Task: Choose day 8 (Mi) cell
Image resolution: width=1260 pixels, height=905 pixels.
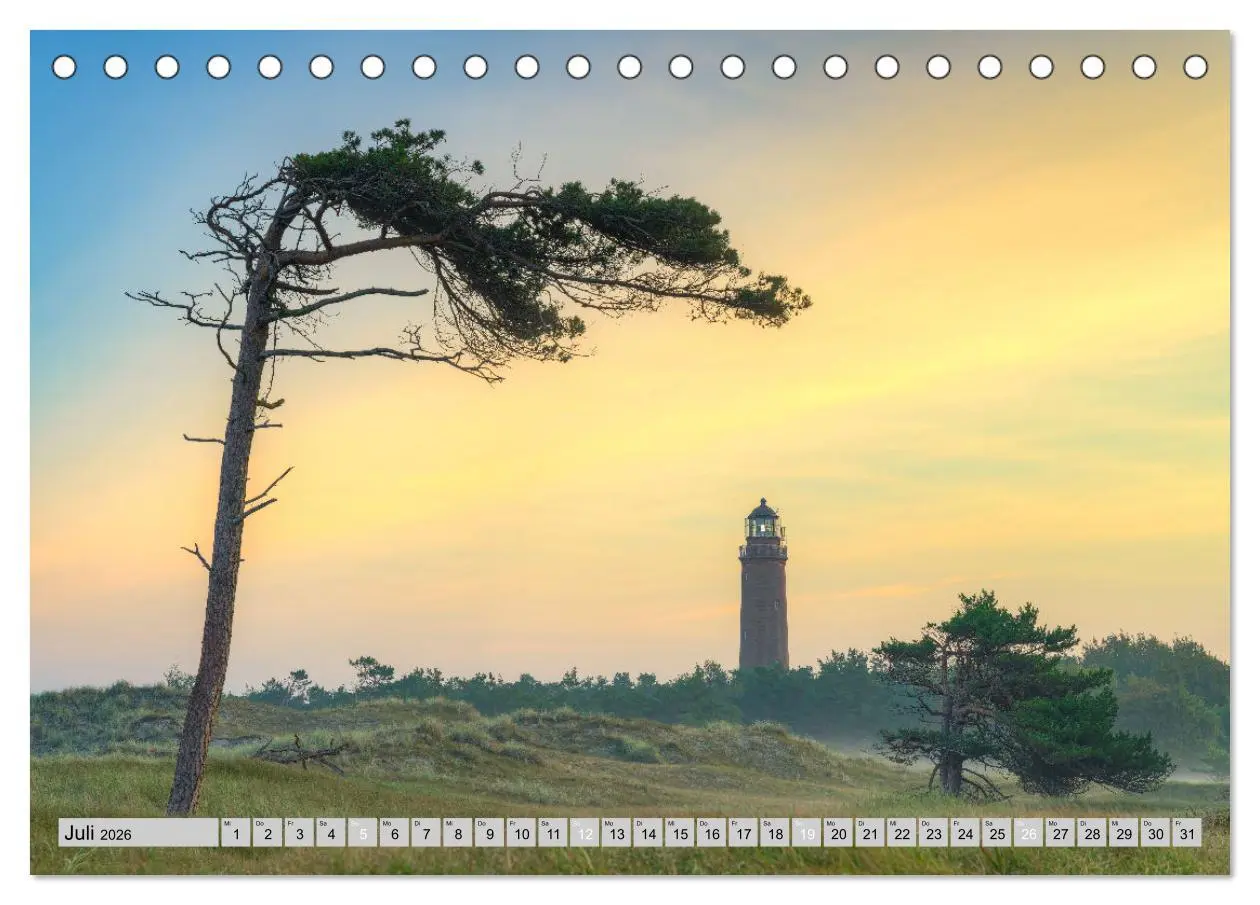Action: tap(458, 833)
